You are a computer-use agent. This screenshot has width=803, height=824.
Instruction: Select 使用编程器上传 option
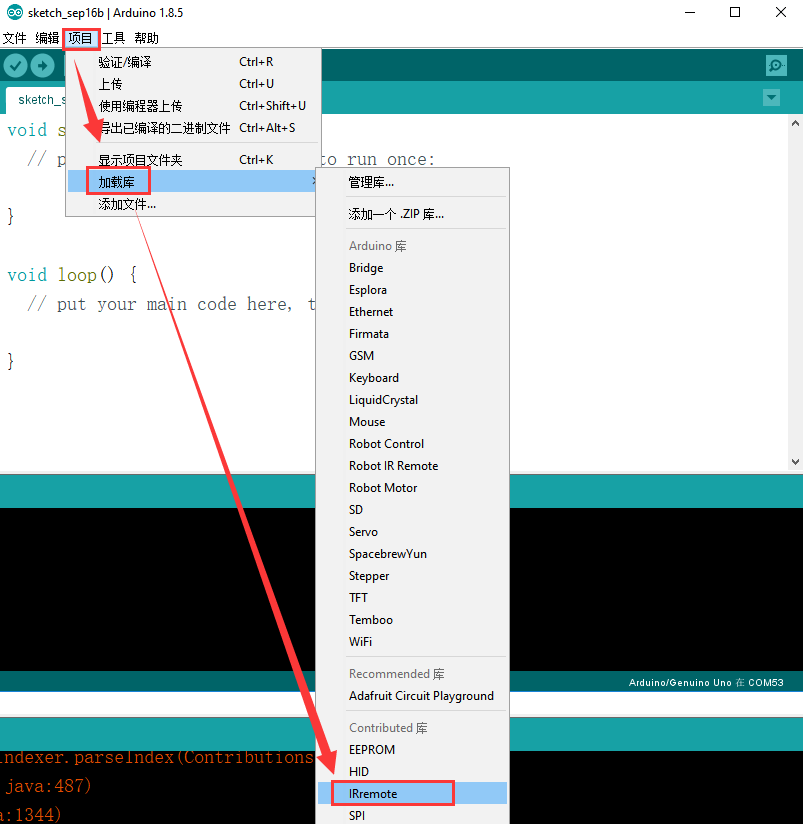193,106
